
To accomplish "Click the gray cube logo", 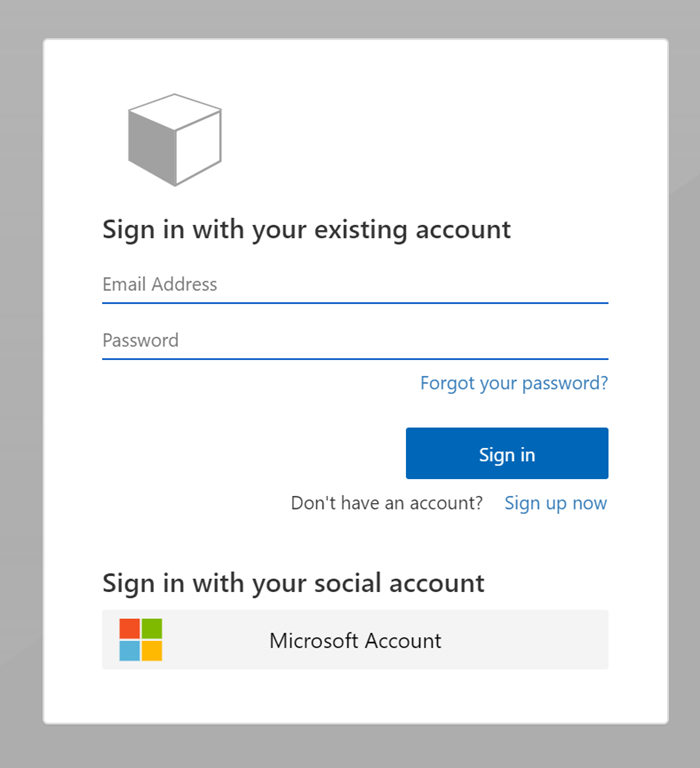I will point(175,140).
